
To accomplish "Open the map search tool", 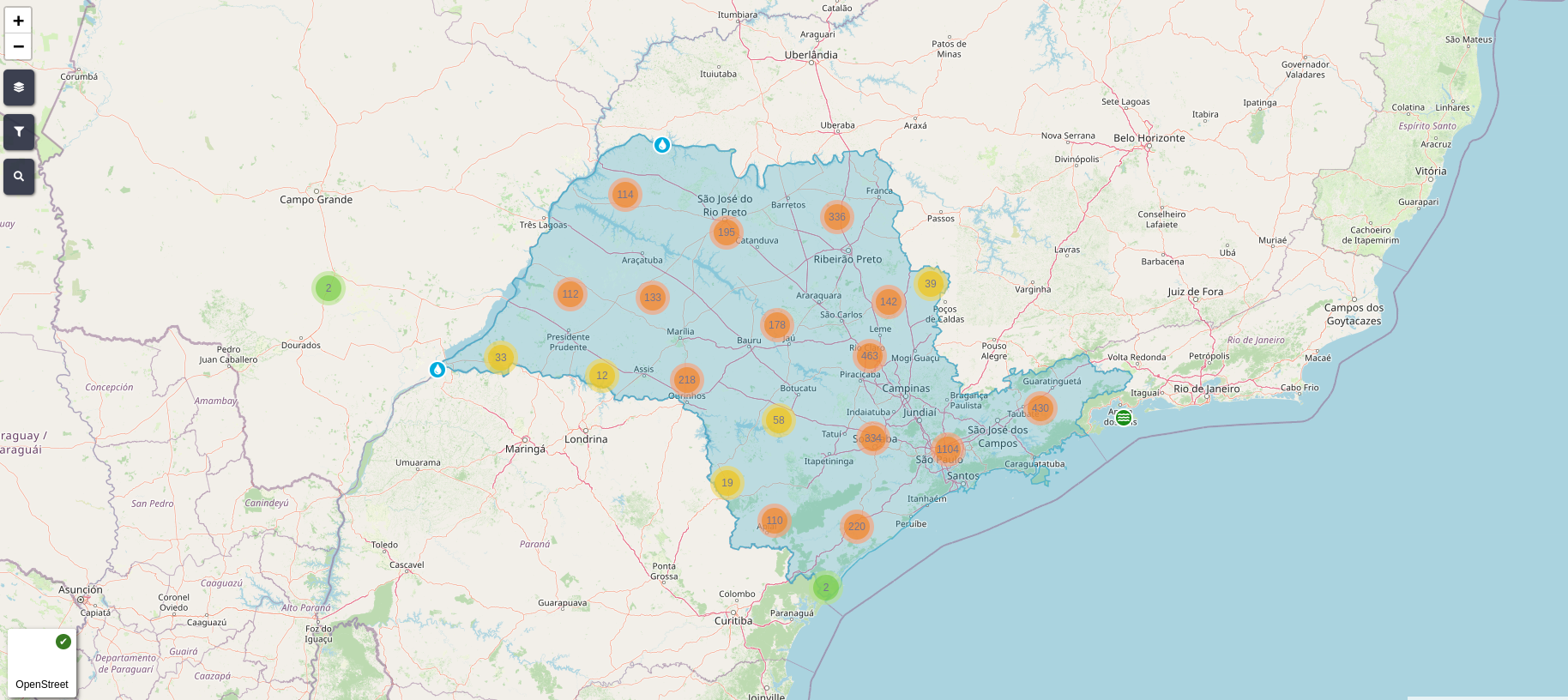I will point(19,177).
